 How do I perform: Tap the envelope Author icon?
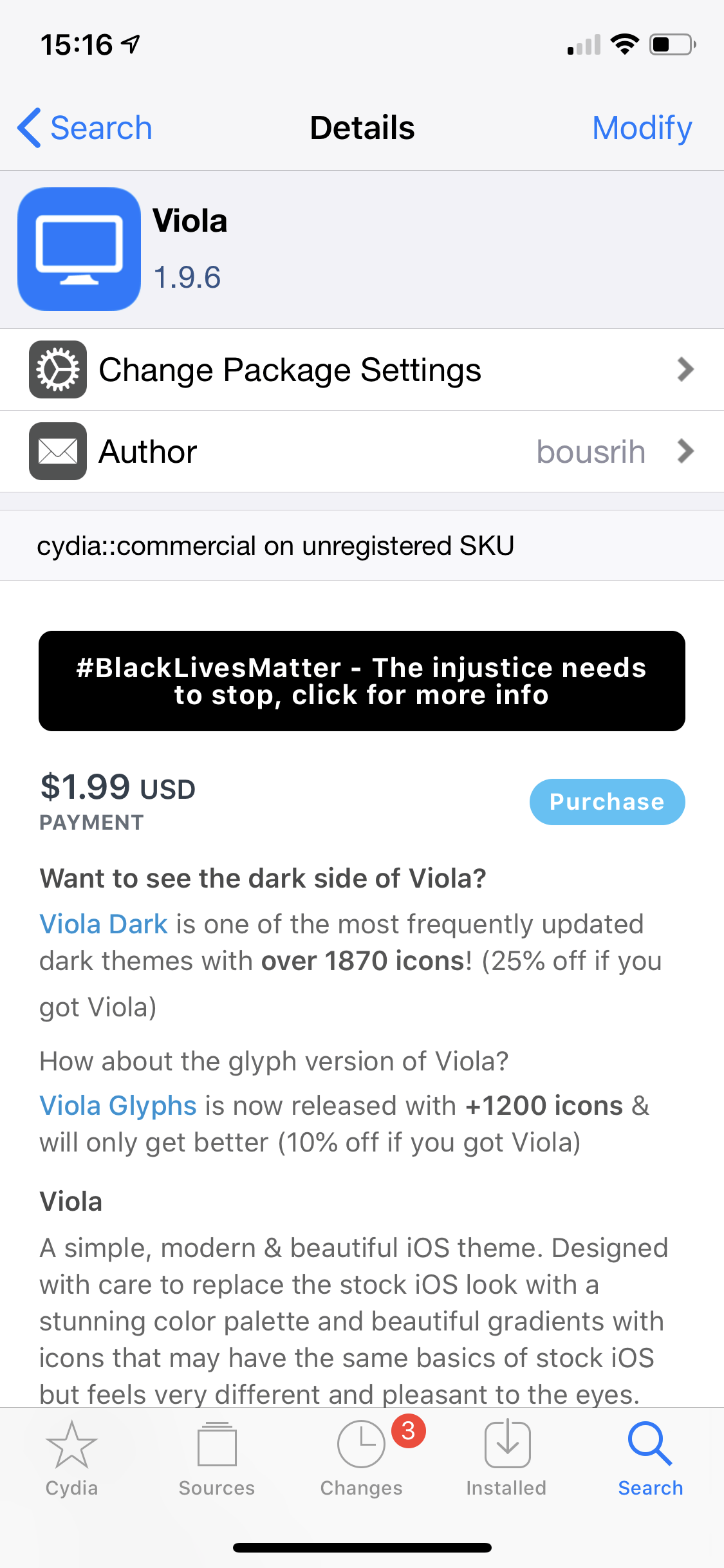point(58,451)
